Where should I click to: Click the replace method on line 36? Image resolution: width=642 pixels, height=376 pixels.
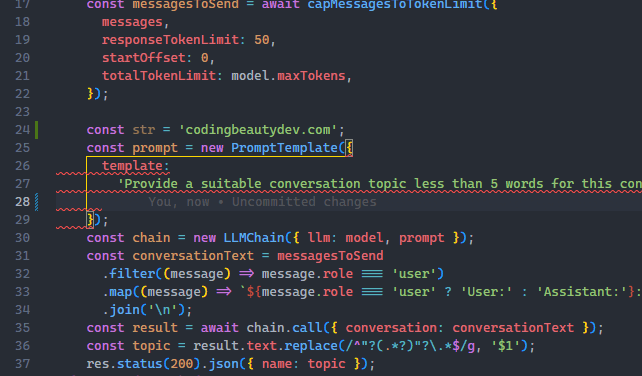coord(311,346)
